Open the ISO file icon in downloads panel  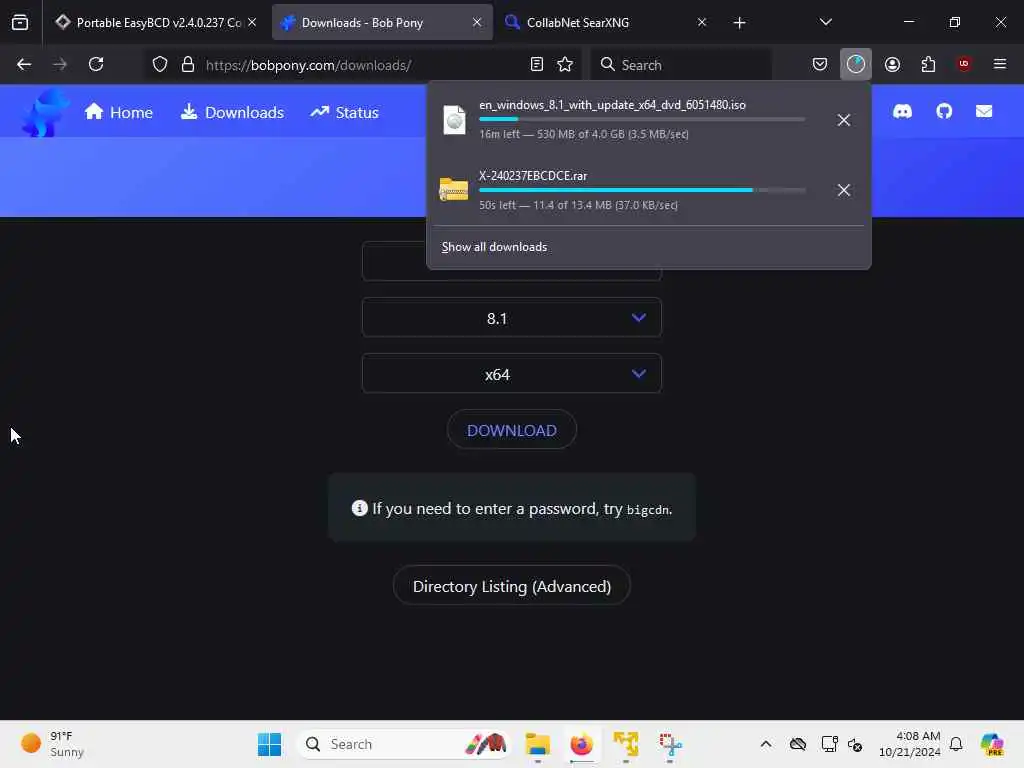(x=455, y=120)
